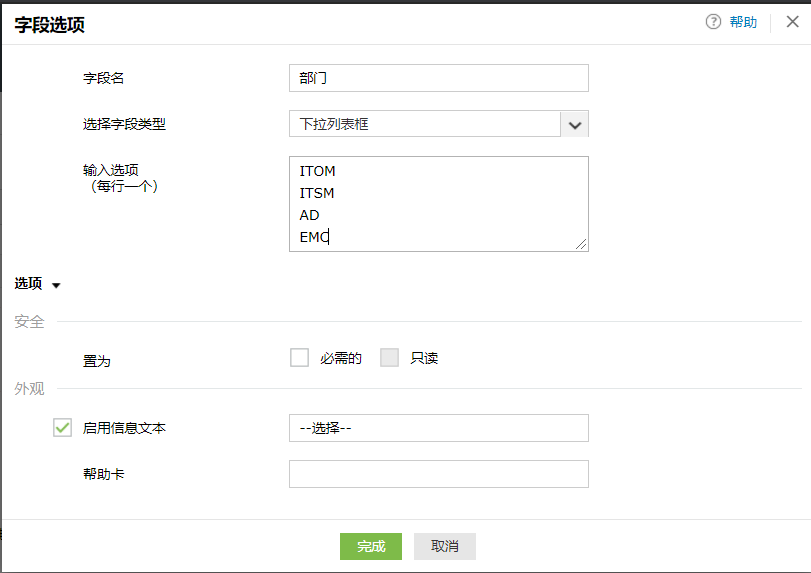Click the ITOM line in options textarea
This screenshot has height=573, width=811.
coord(317,171)
